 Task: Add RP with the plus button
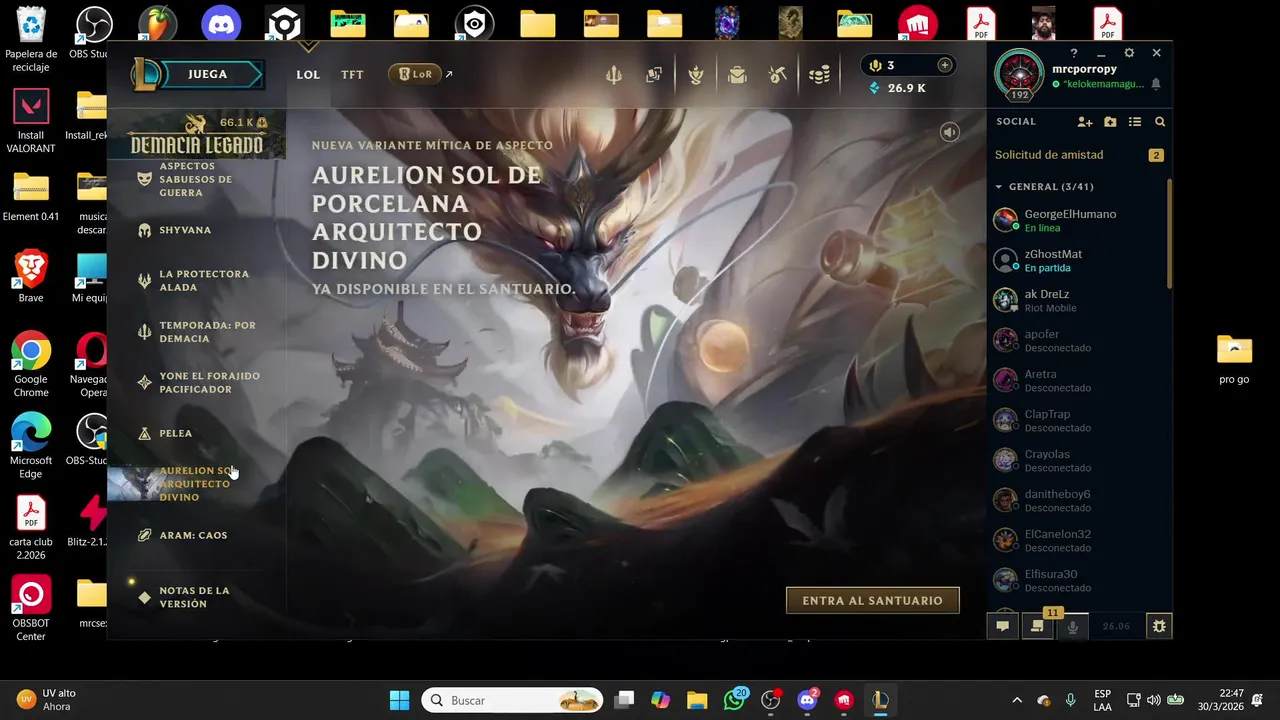(944, 65)
